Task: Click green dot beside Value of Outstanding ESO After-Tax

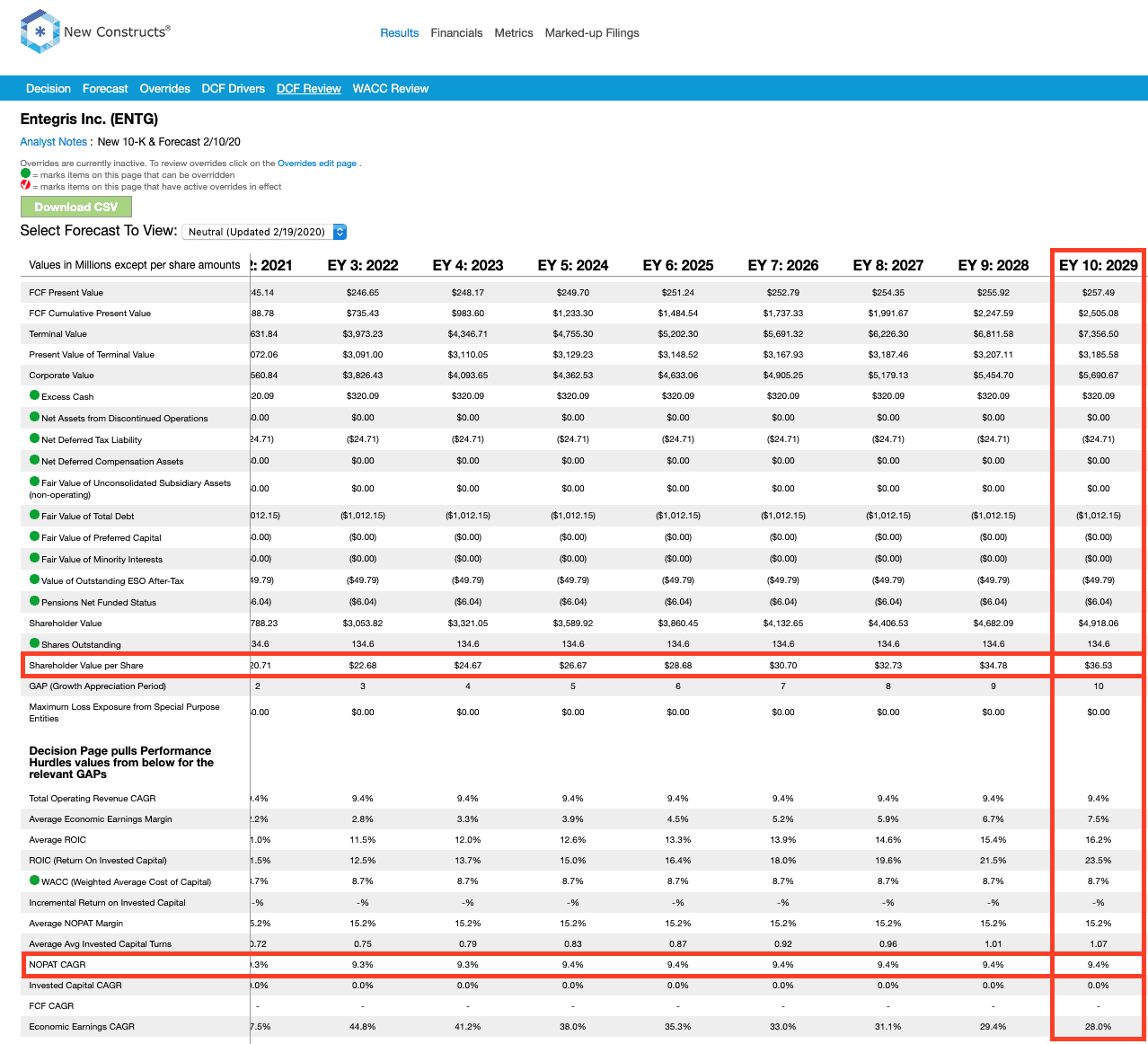Action: (x=35, y=580)
